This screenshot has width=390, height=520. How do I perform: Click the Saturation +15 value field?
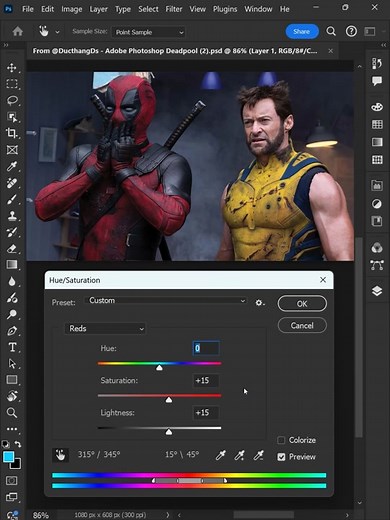tap(206, 380)
